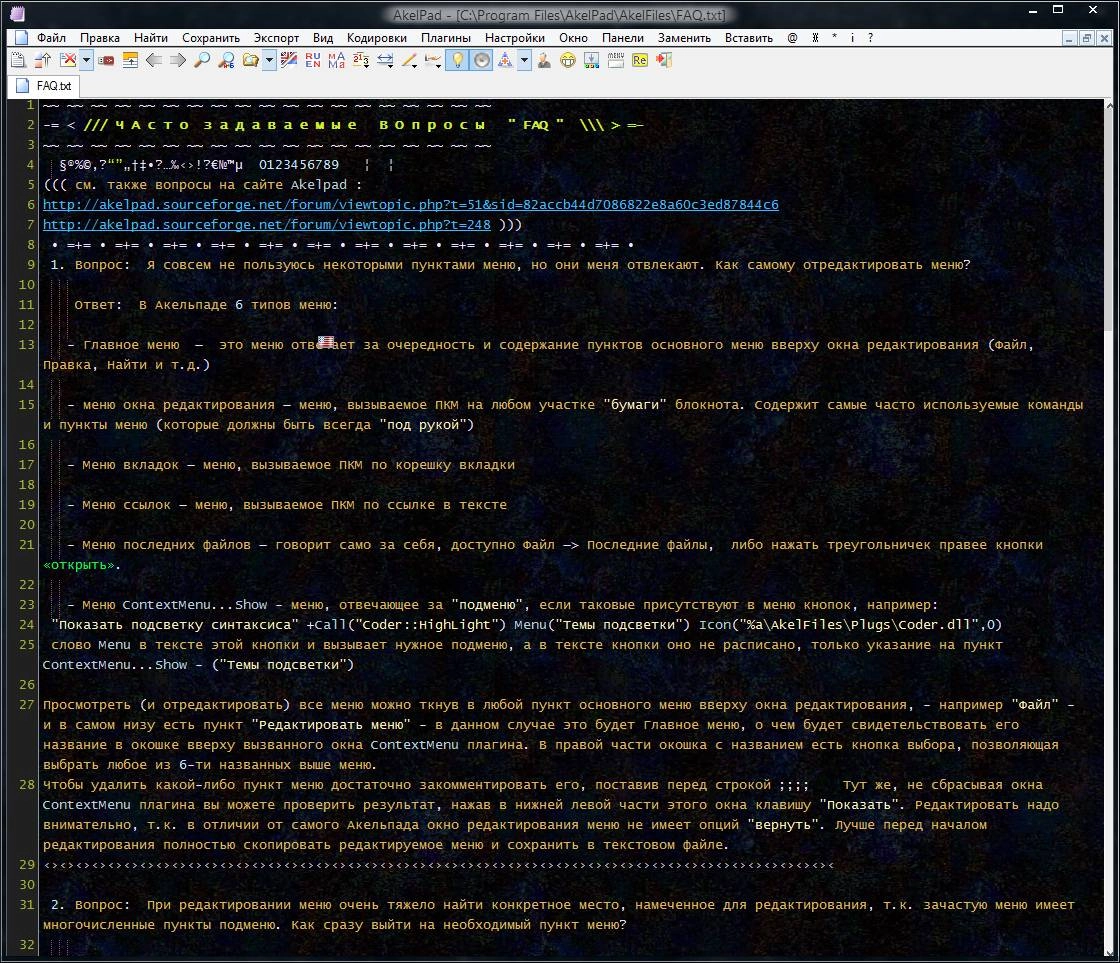Open the pencil marker dropdown icon

pyautogui.click(x=409, y=61)
